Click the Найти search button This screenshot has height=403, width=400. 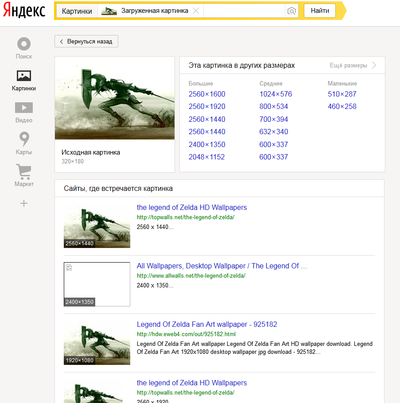pos(320,11)
